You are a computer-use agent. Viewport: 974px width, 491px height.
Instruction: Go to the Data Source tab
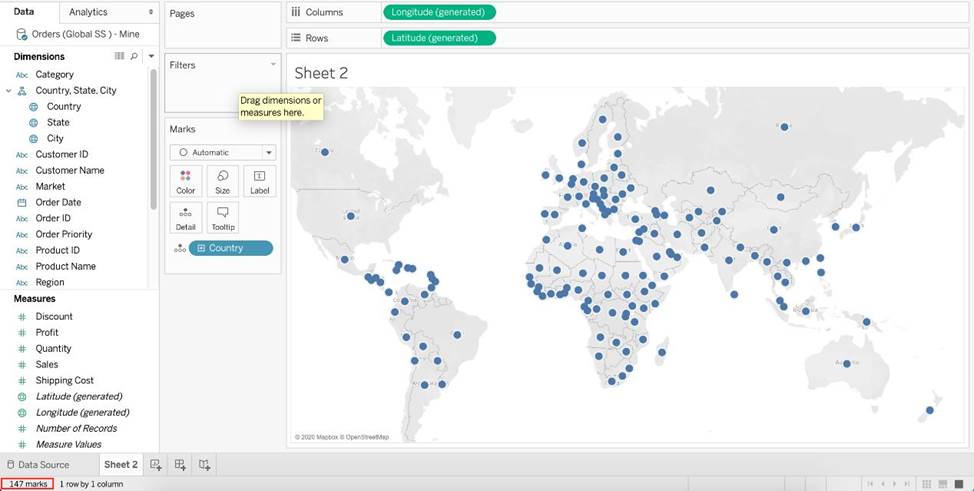point(39,465)
